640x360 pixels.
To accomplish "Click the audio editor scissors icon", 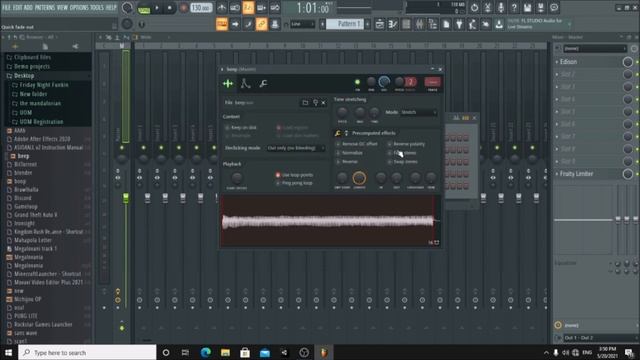I will pyautogui.click(x=487, y=8).
